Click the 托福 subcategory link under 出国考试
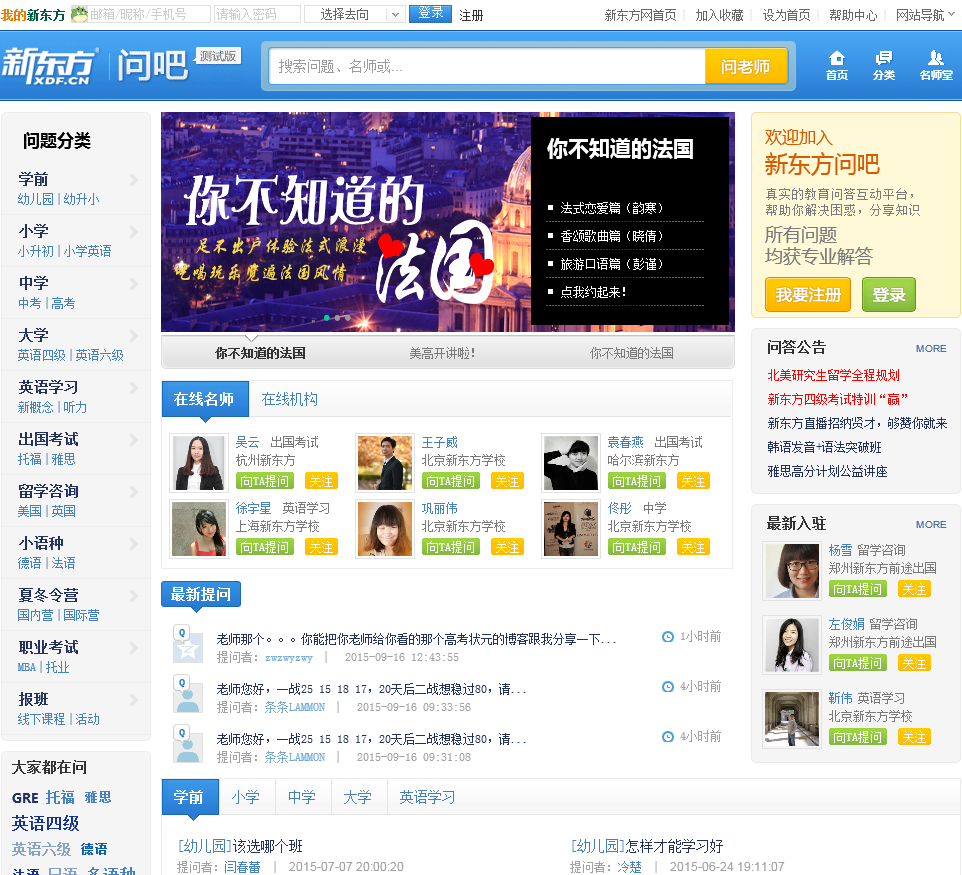 click(x=29, y=459)
